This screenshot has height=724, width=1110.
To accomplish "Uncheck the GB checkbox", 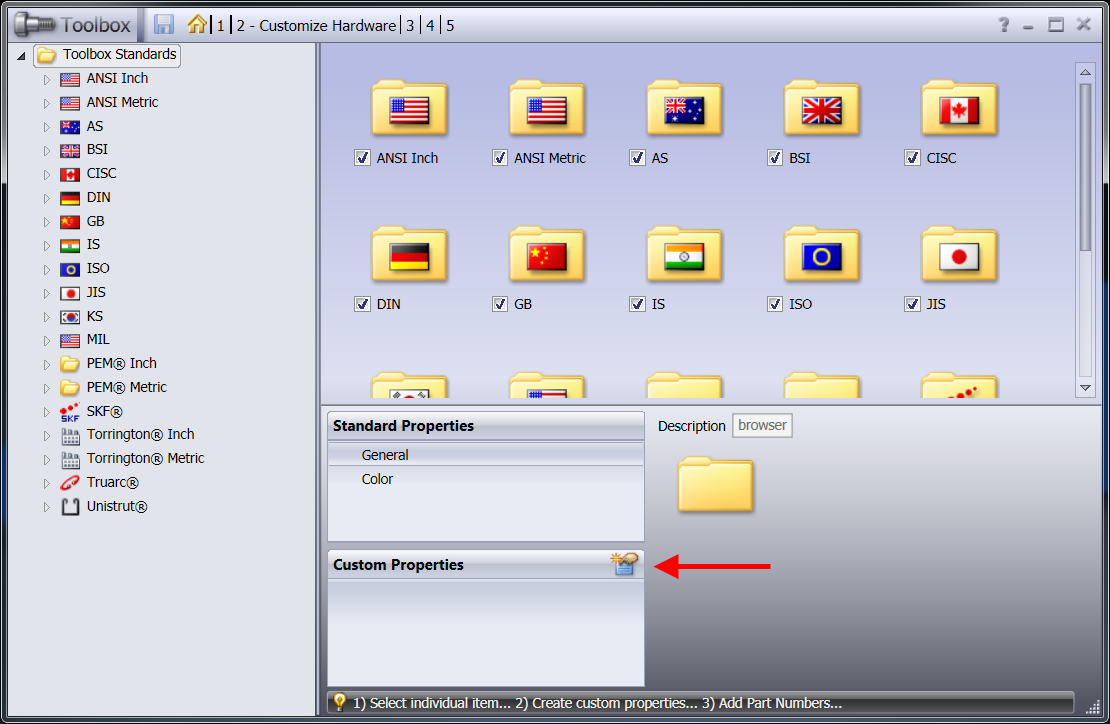I will pyautogui.click(x=499, y=304).
